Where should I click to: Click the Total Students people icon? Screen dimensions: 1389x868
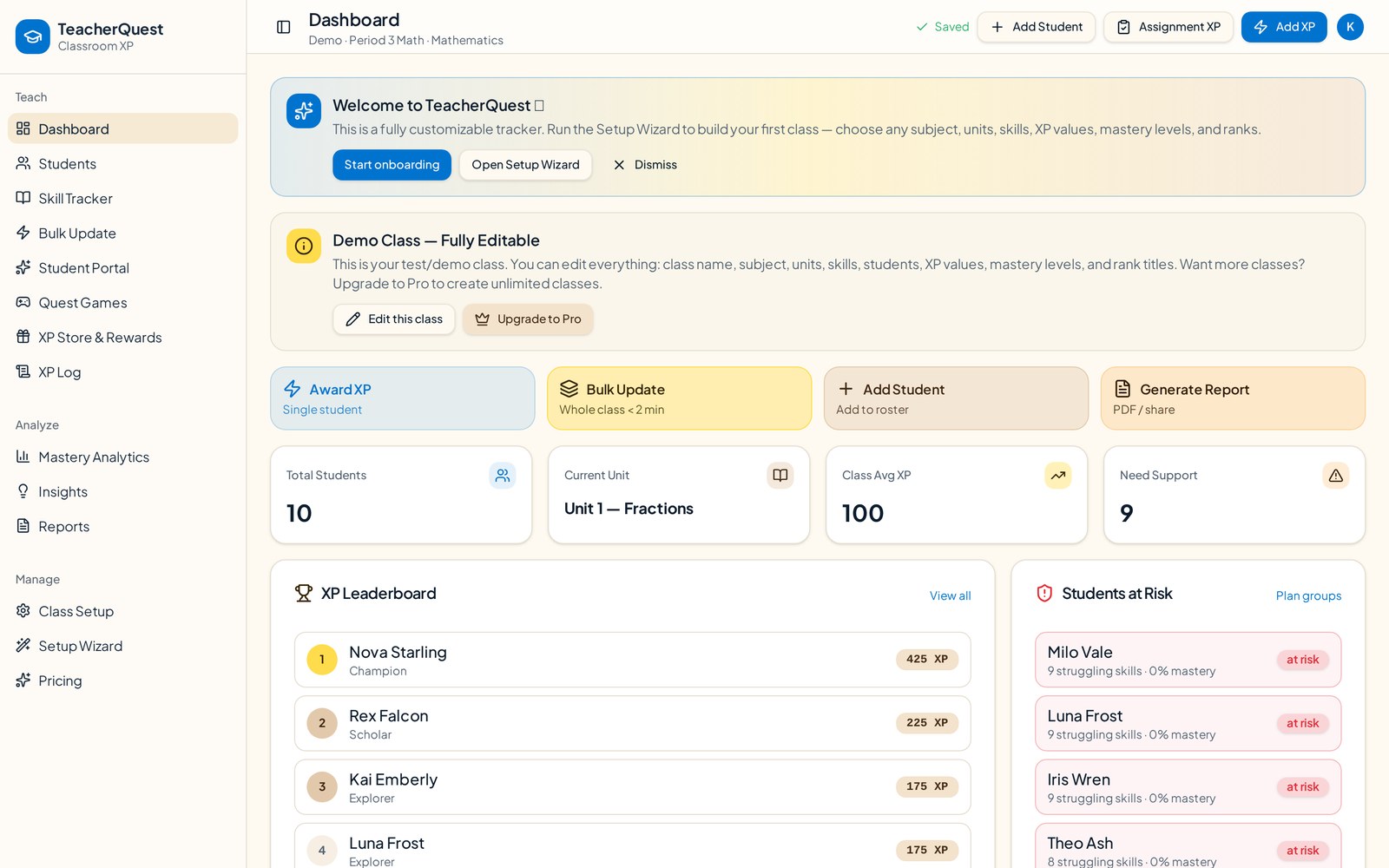point(503,476)
